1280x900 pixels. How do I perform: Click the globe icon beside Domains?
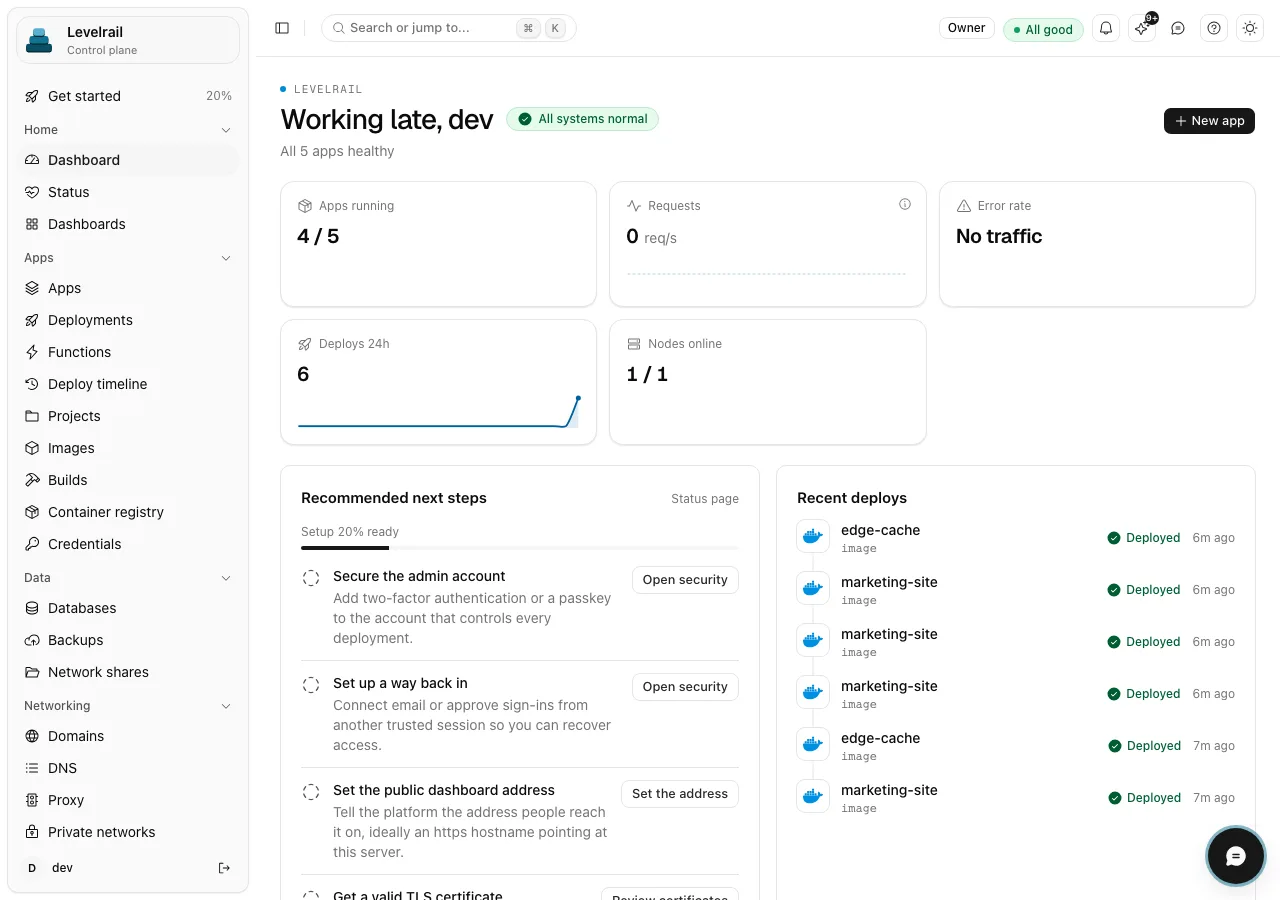point(32,736)
